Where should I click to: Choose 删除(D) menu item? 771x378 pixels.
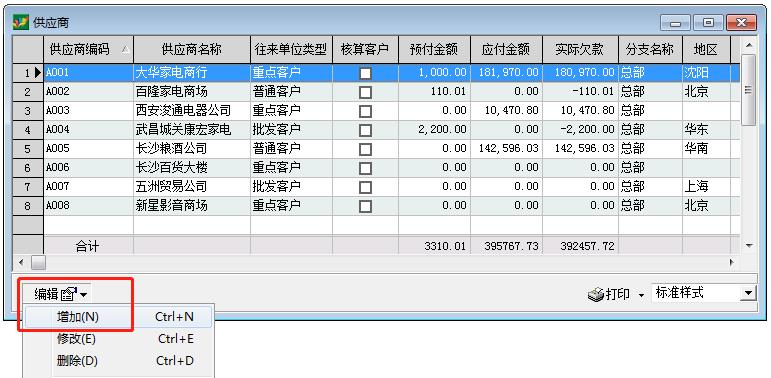[118, 361]
